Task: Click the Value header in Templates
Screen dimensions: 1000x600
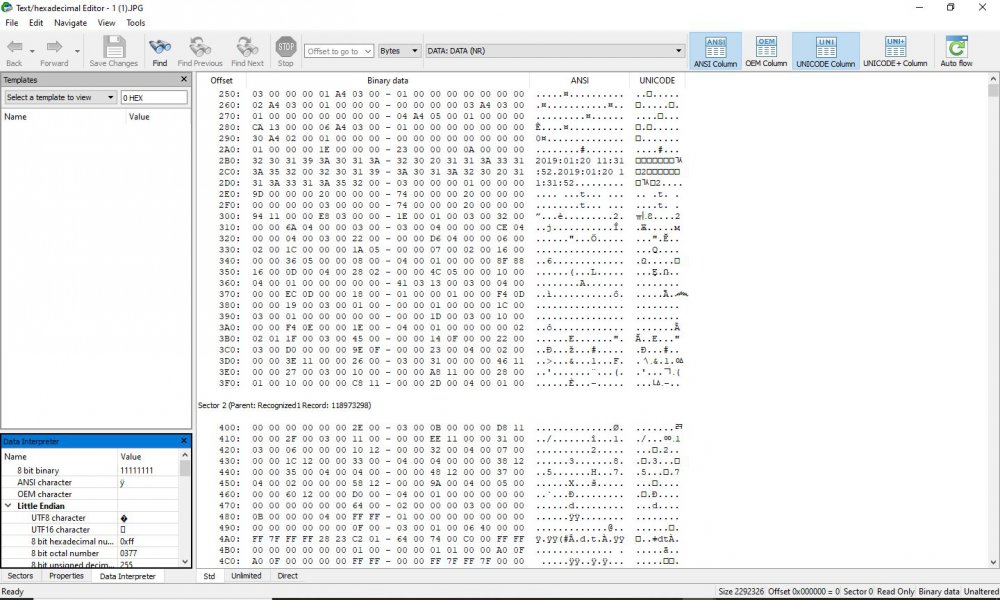Action: tap(139, 117)
